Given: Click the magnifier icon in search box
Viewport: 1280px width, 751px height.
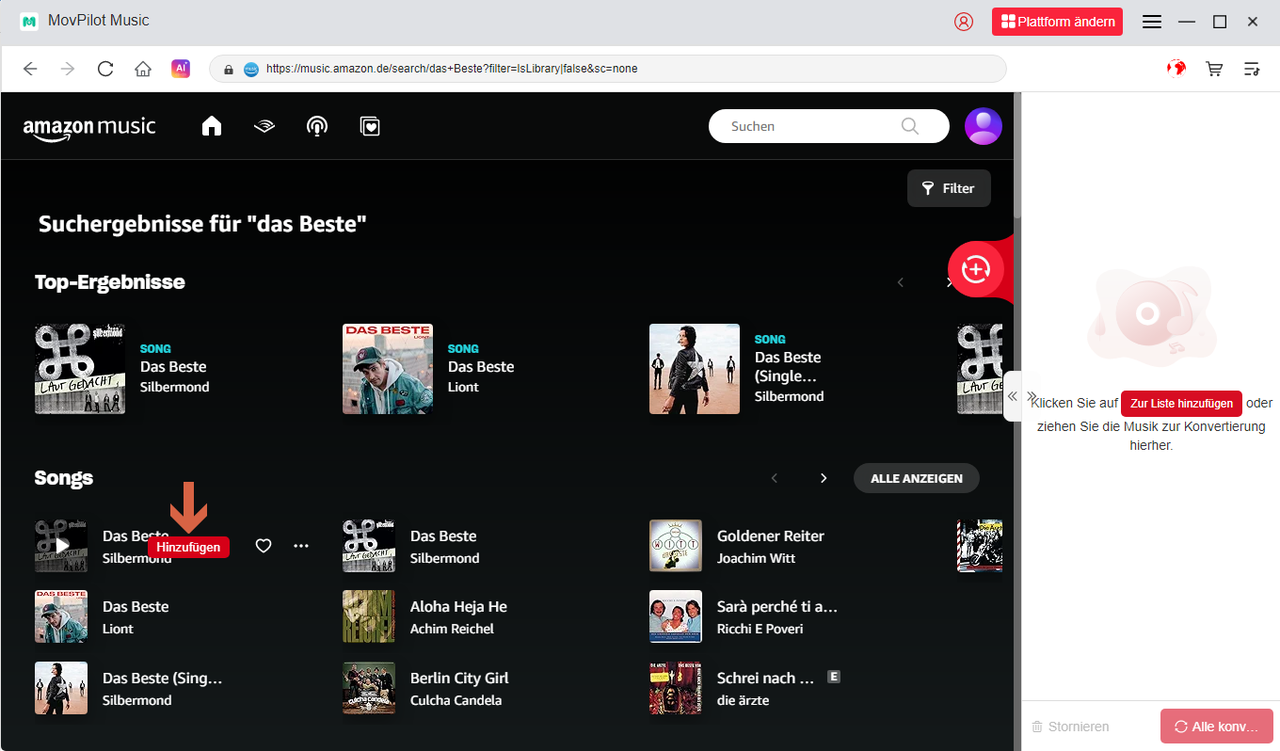Looking at the screenshot, I should point(909,126).
